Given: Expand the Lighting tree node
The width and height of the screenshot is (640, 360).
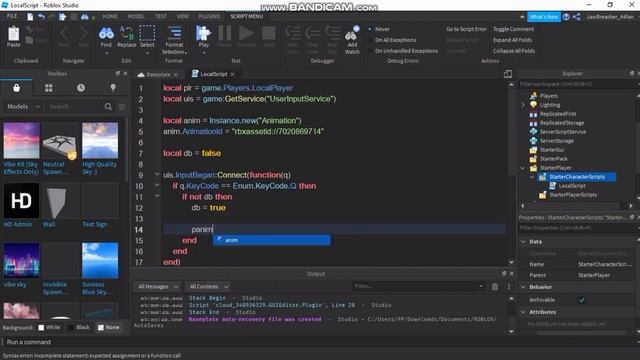Looking at the screenshot, I should pyautogui.click(x=523, y=105).
